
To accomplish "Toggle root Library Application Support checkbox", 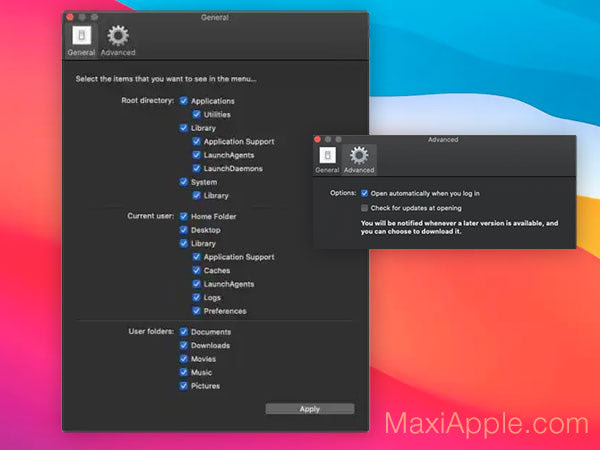I will (x=197, y=141).
